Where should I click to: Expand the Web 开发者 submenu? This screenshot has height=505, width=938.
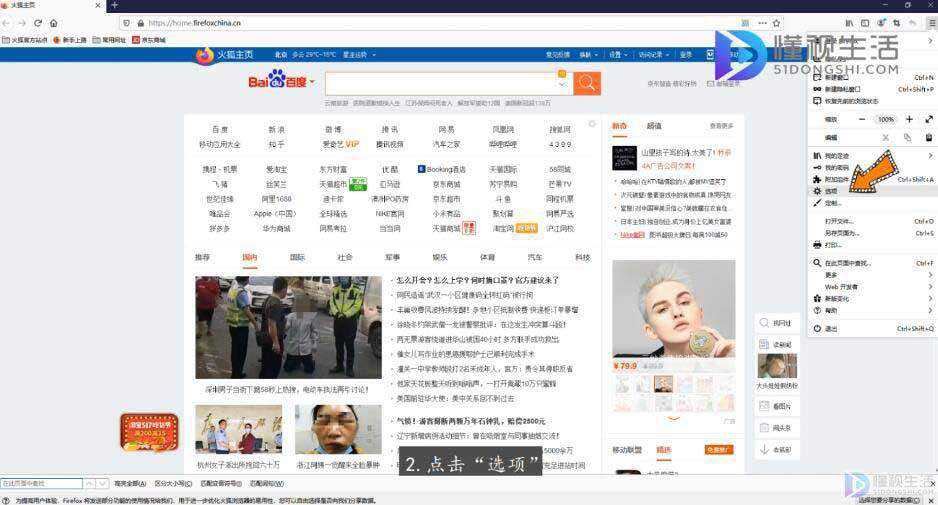pos(872,287)
